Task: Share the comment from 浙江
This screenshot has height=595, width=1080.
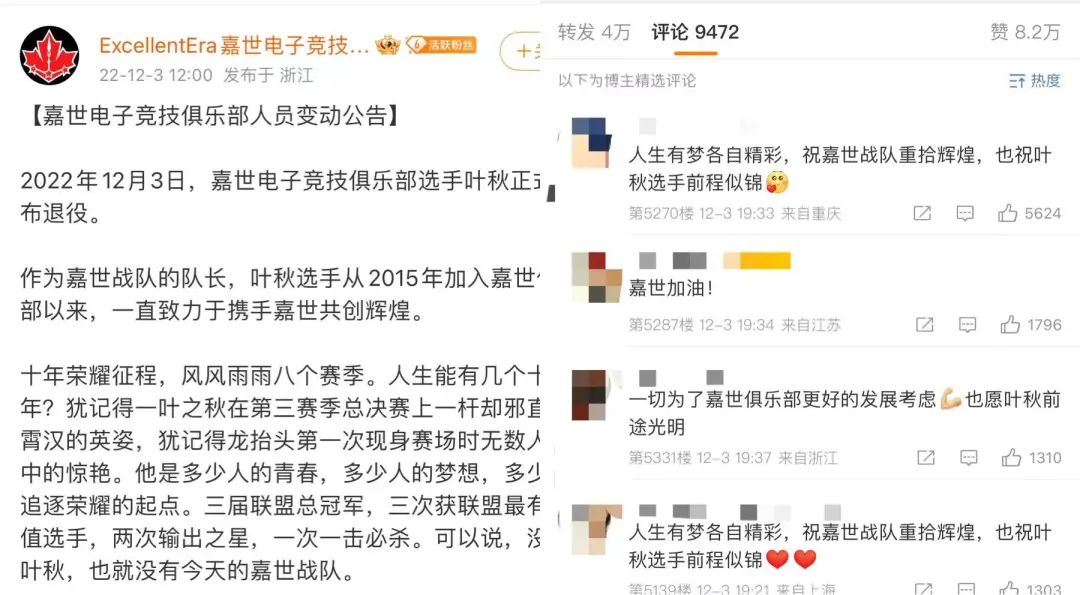Action: [926, 457]
